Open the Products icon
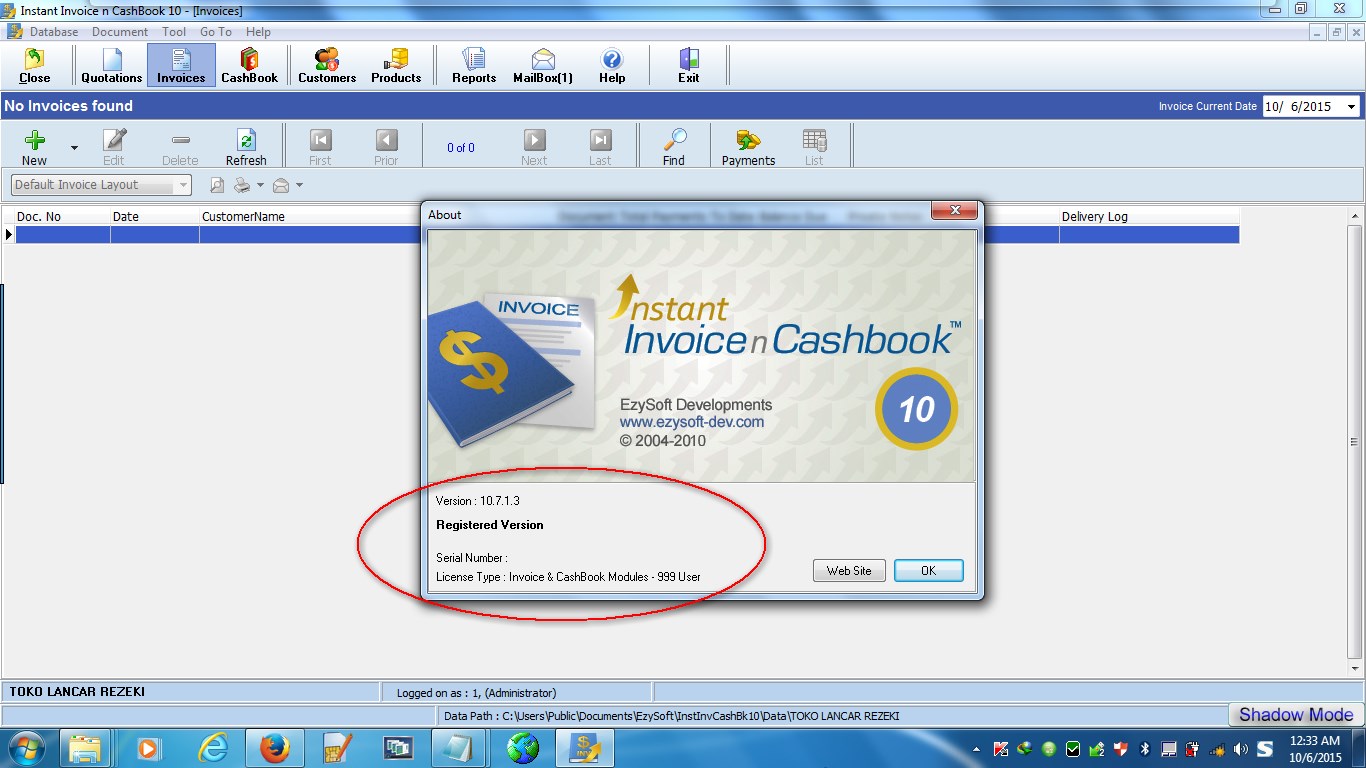The width and height of the screenshot is (1366, 768). pos(396,65)
